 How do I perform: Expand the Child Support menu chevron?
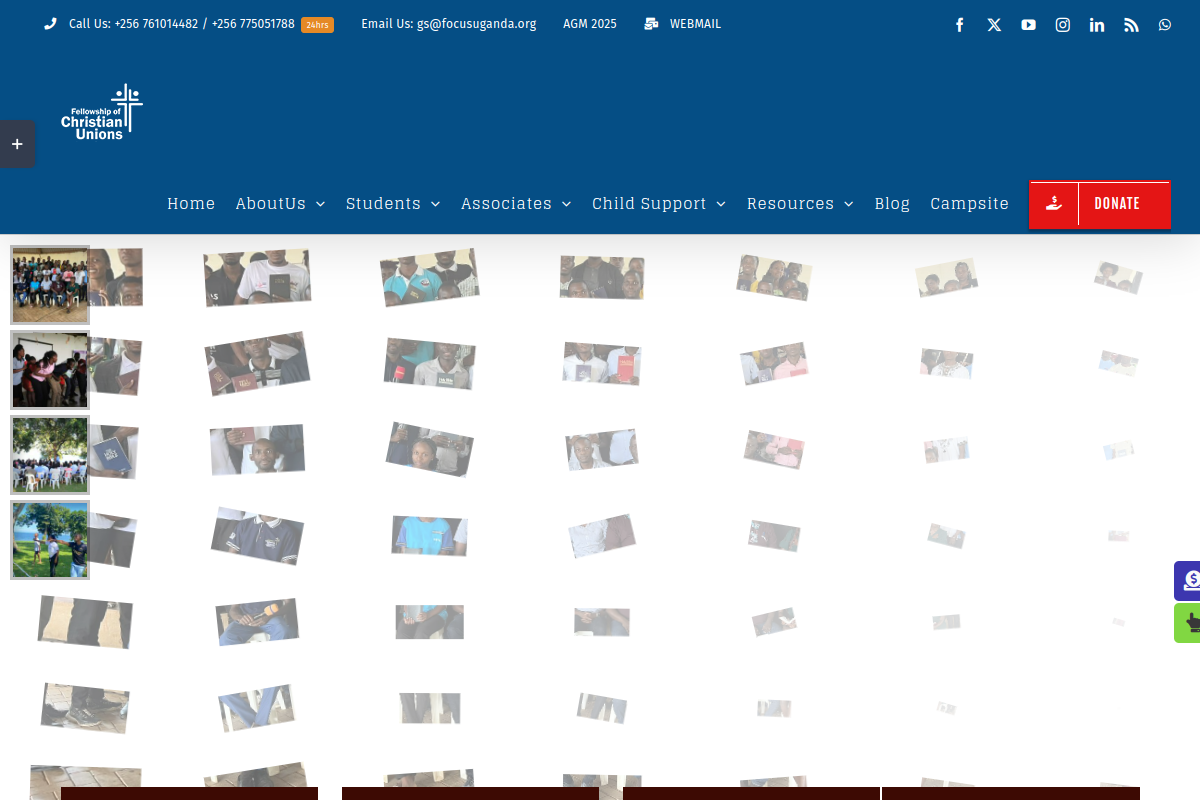click(721, 204)
